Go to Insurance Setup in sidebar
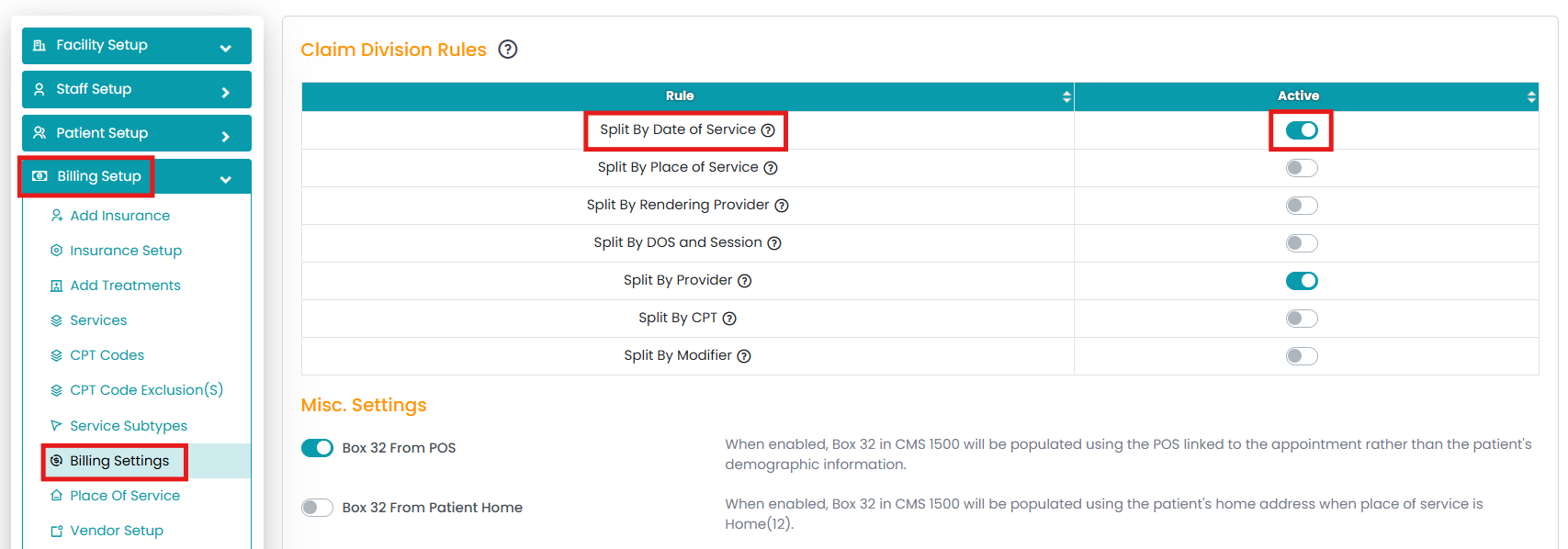The height and width of the screenshot is (549, 1568). coord(126,251)
